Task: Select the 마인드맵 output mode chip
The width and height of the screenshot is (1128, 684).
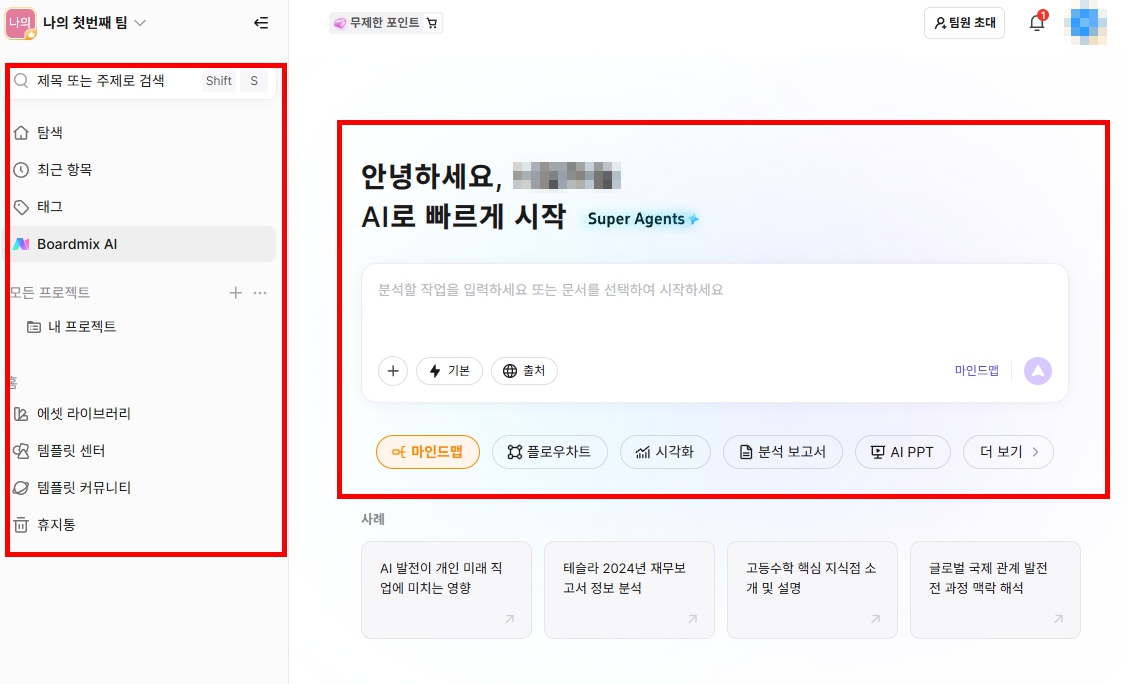Action: 428,451
